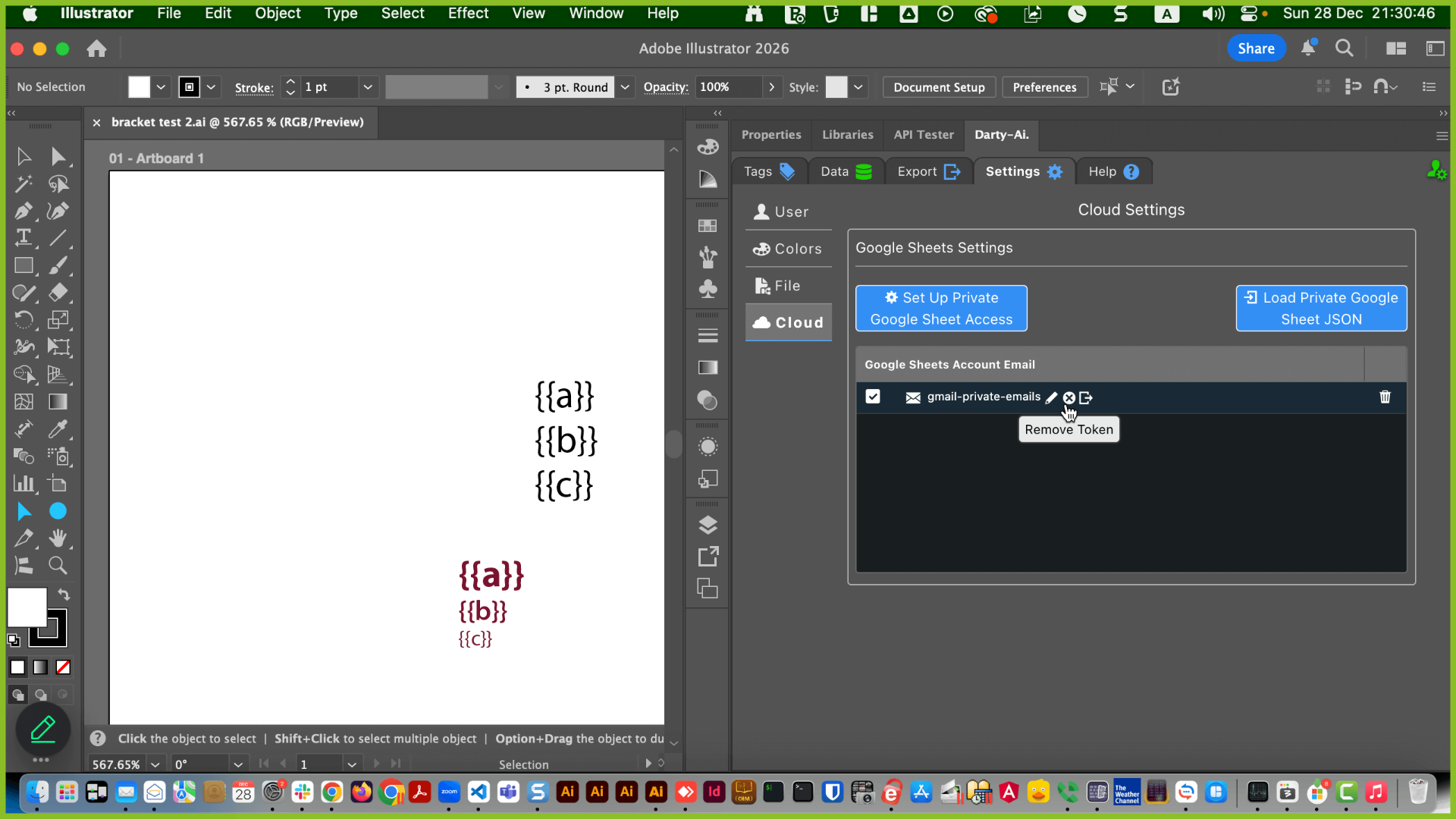
Task: Click Load Private Google Sheet JSON button
Action: point(1321,309)
